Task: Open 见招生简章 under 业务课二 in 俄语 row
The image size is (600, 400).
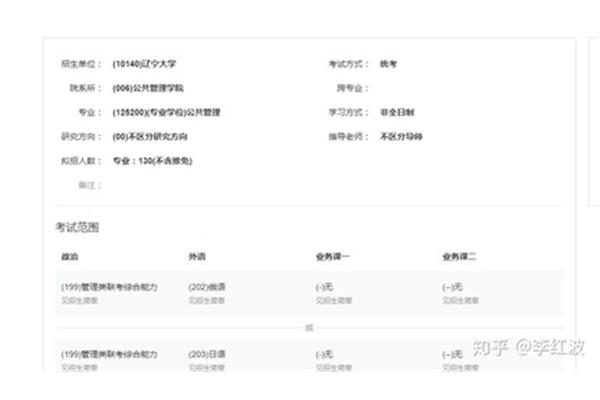Action: [461, 300]
